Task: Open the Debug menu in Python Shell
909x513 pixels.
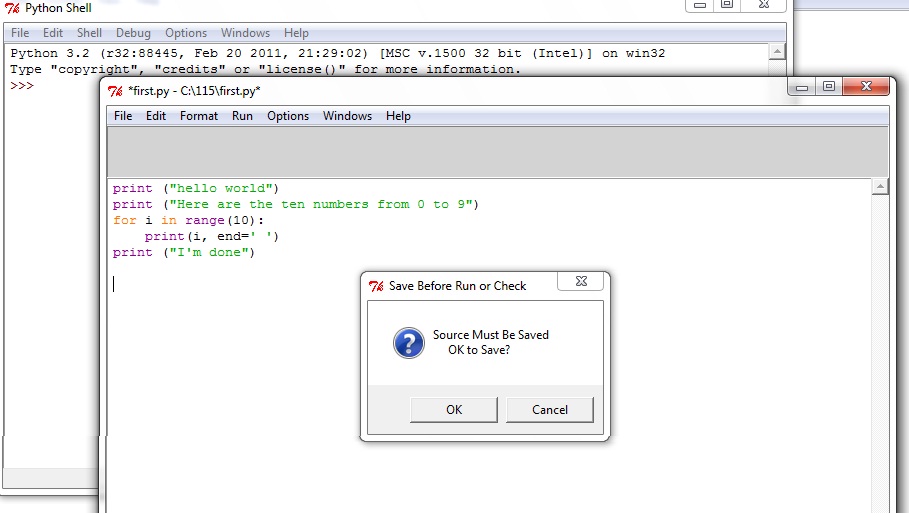Action: 133,33
